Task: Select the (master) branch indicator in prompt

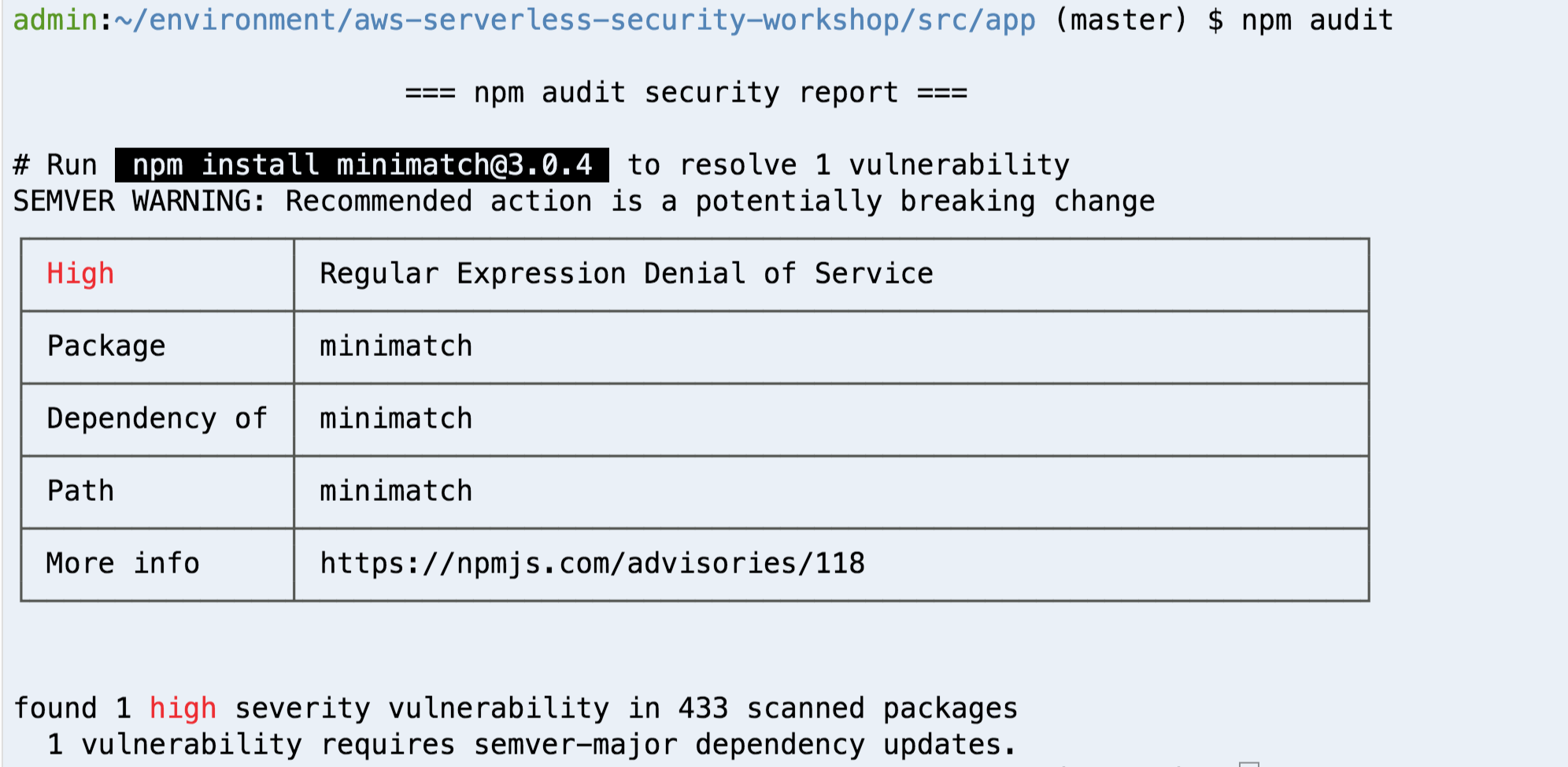Action: pos(1120,20)
